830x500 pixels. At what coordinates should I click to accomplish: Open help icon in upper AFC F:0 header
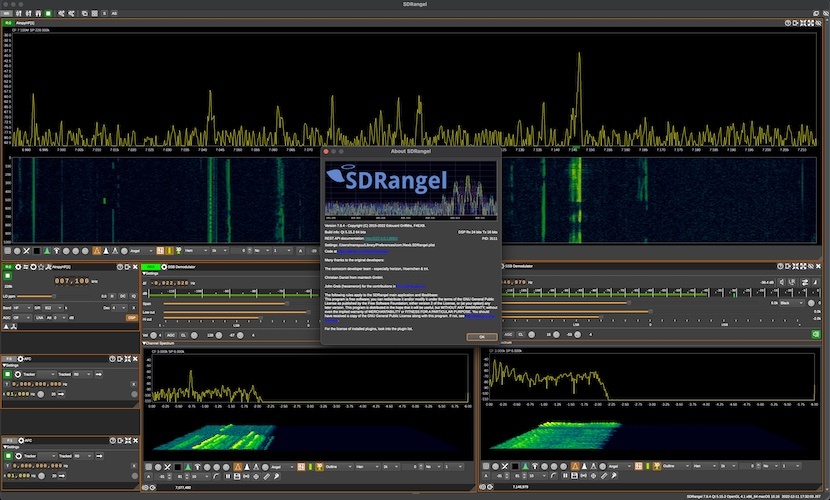tap(112, 359)
